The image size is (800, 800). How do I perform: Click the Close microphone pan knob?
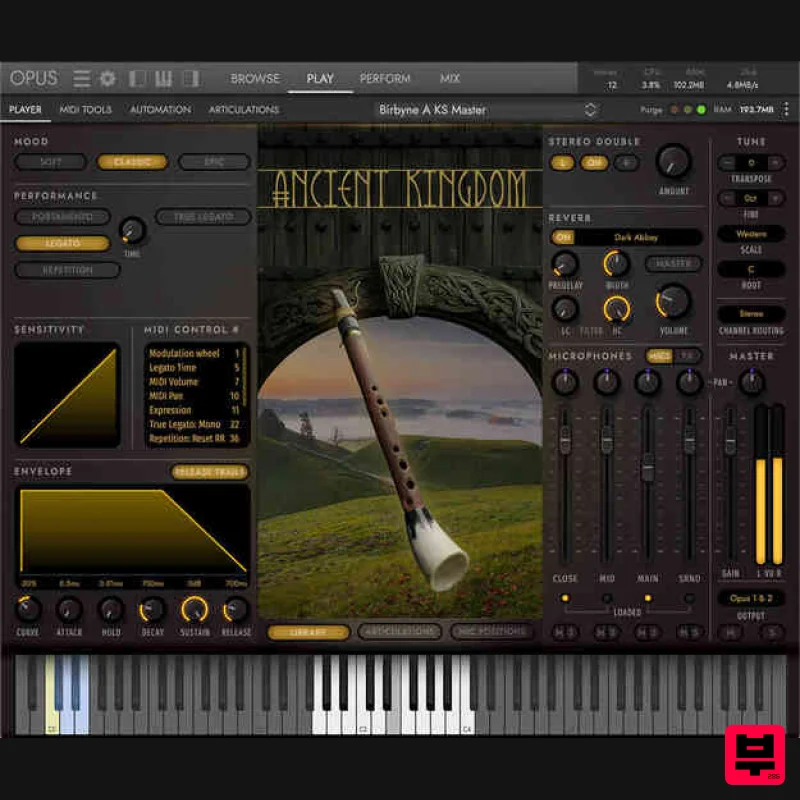click(x=565, y=383)
